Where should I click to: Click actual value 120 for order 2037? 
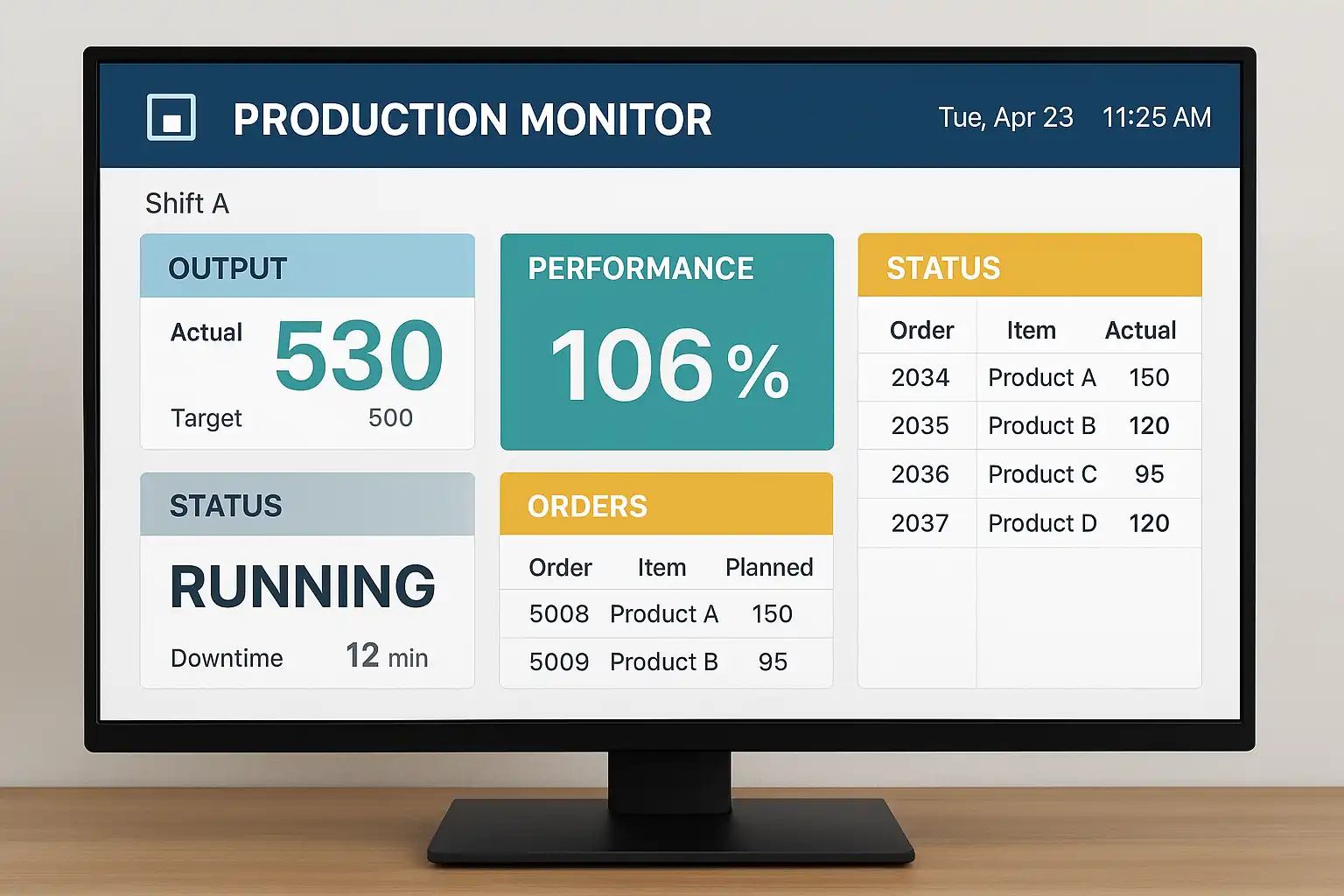pyautogui.click(x=1149, y=523)
